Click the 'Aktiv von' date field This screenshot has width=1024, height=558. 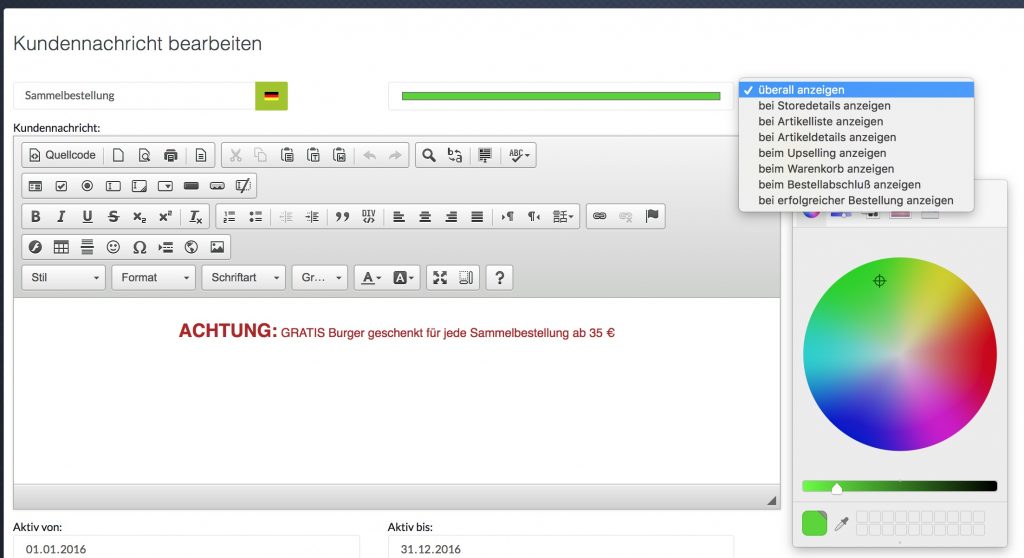[x=186, y=548]
